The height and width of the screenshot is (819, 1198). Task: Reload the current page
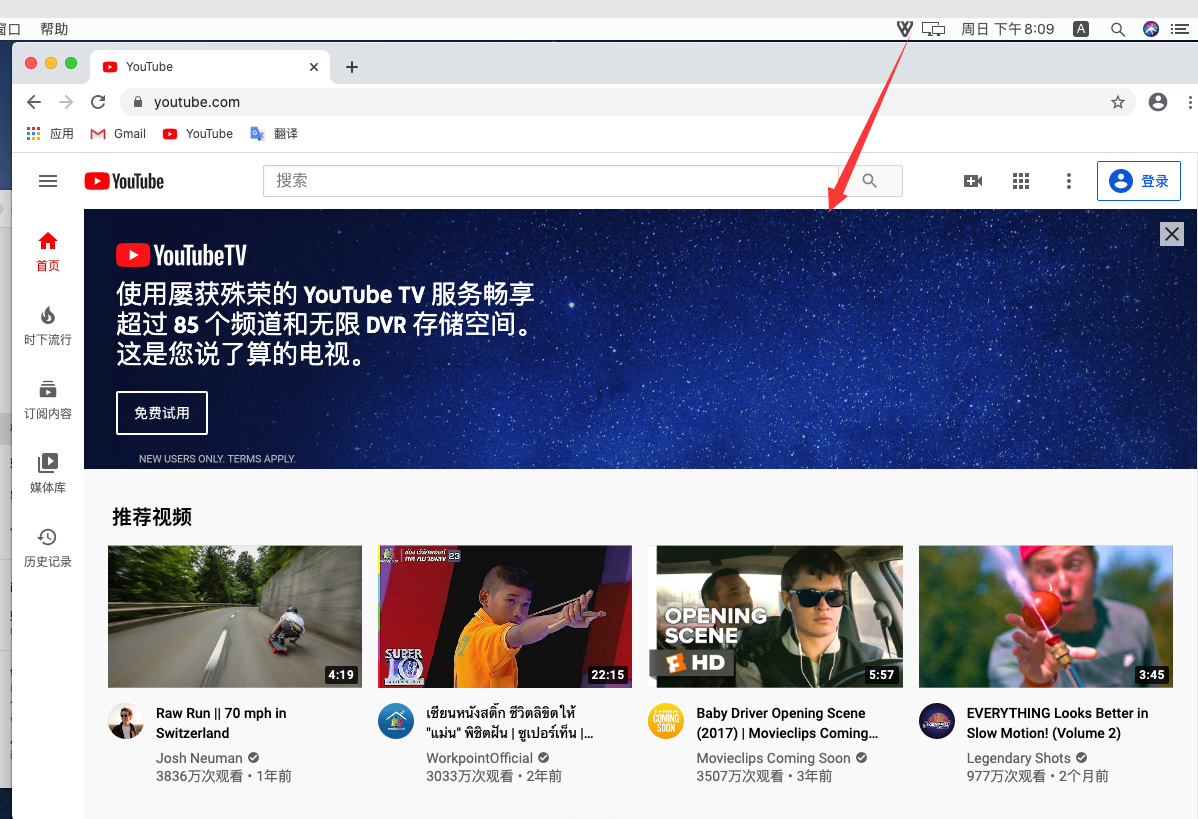(x=99, y=102)
